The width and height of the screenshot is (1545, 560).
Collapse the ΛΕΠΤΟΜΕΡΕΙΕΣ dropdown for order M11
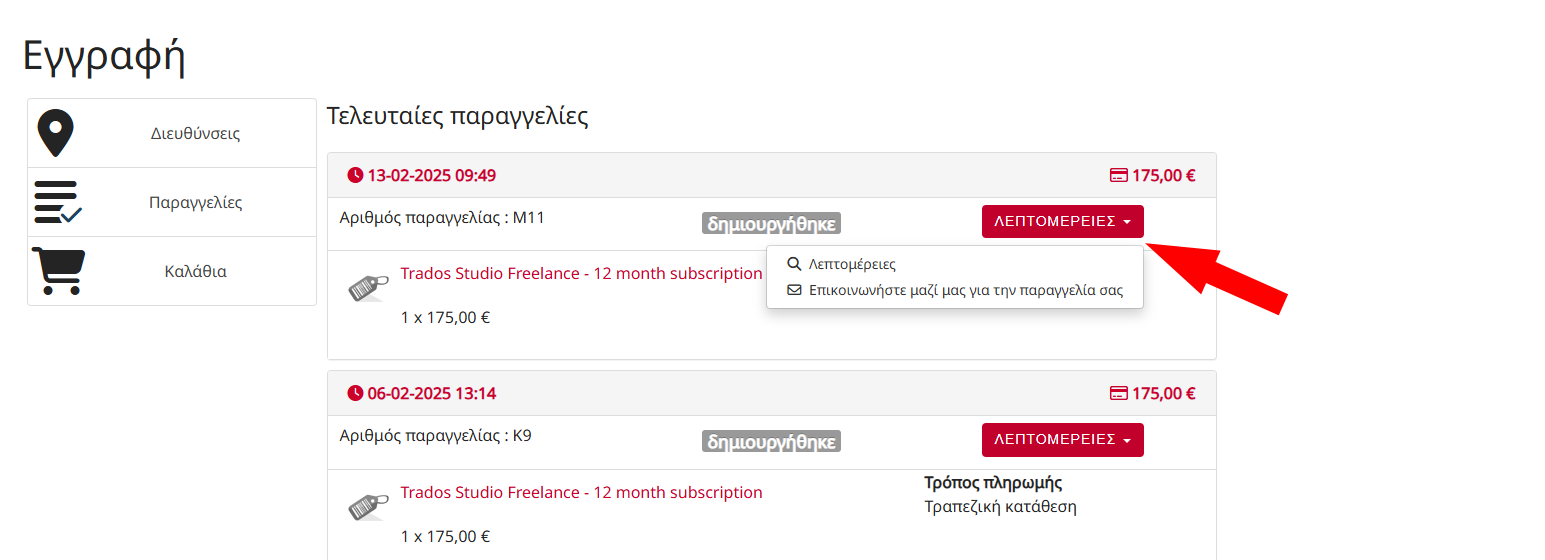(x=1062, y=222)
